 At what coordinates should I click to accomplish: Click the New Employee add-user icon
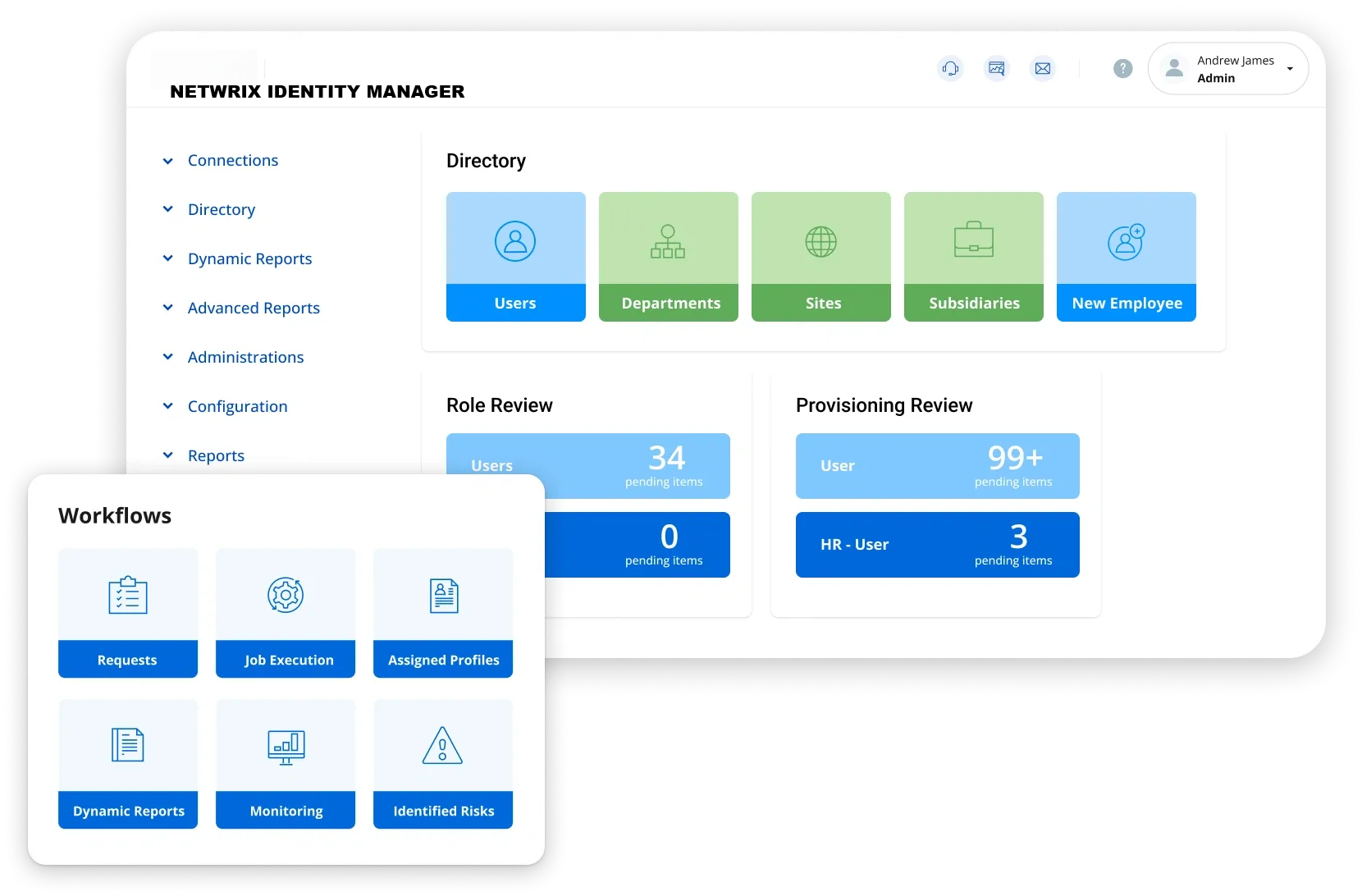(1126, 241)
